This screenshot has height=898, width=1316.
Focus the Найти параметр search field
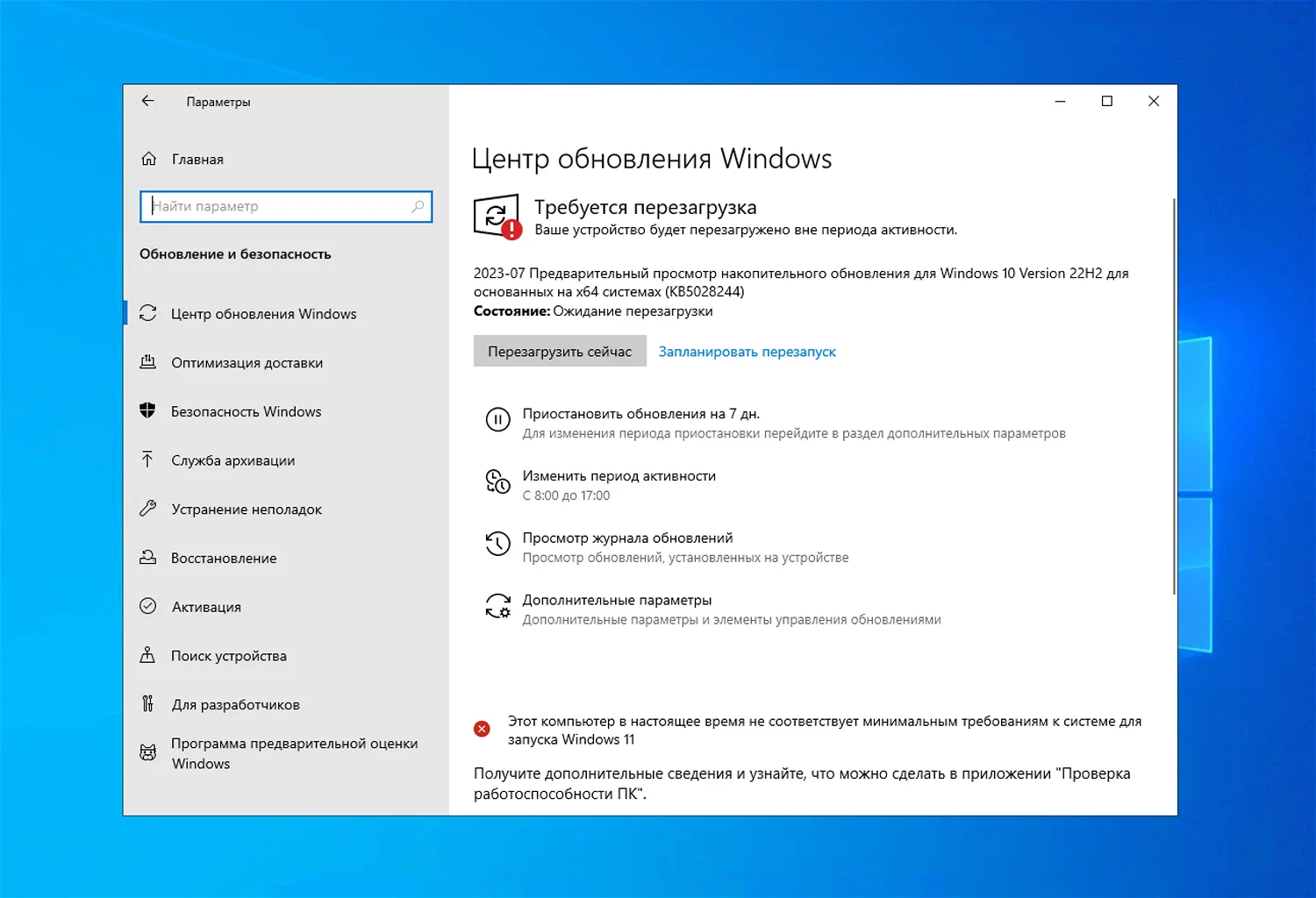(286, 206)
